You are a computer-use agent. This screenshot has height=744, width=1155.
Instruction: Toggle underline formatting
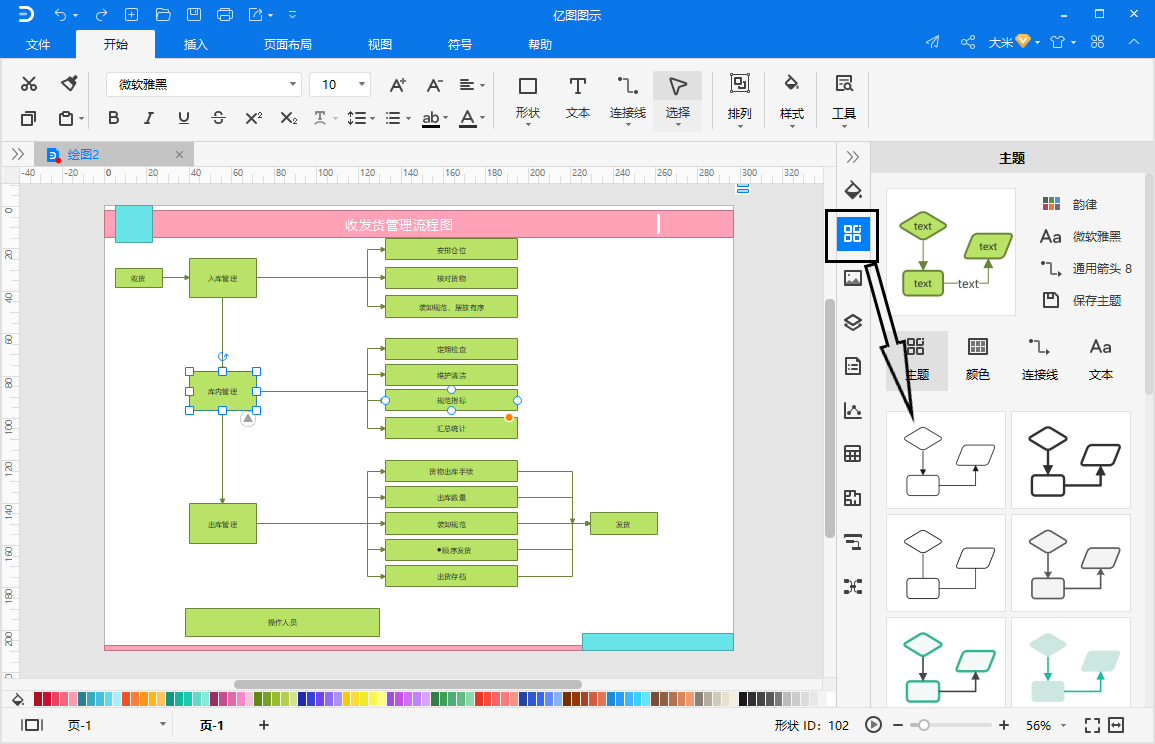[x=183, y=118]
